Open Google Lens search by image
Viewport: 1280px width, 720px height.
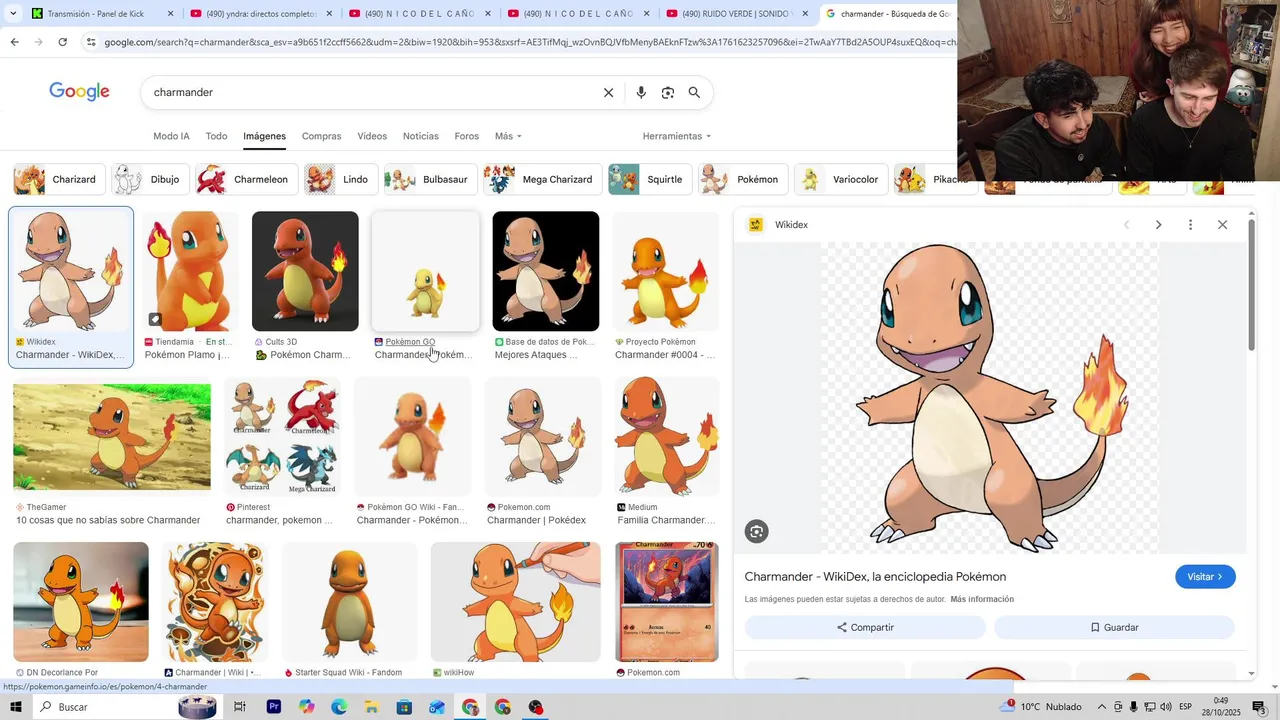click(x=668, y=92)
